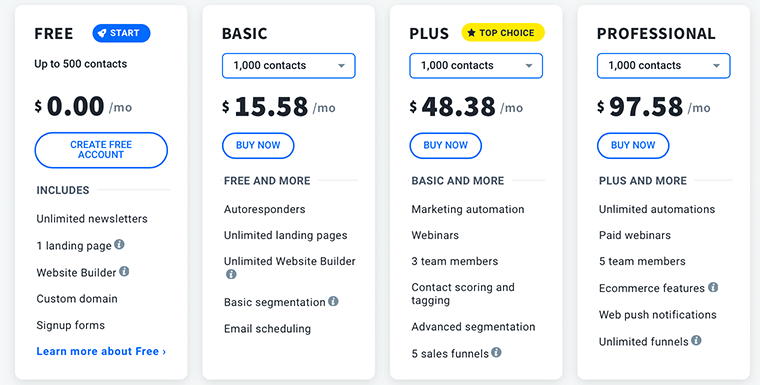
Task: Open the Basic plan contacts dropdown
Action: pyautogui.click(x=289, y=65)
